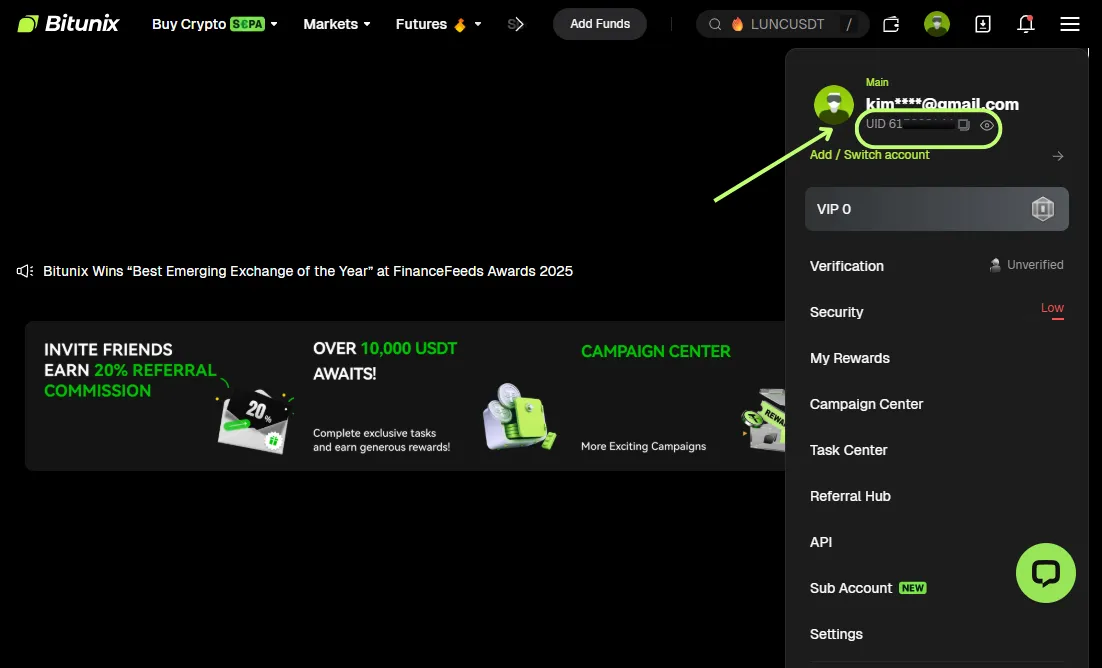
Task: Open the wallet icon in top bar
Action: [x=891, y=24]
